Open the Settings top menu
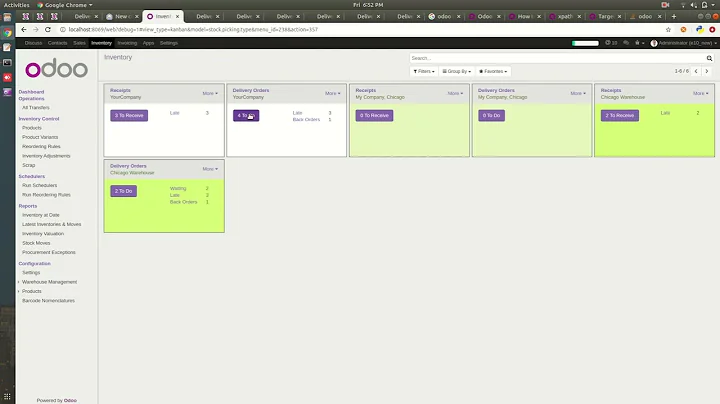The width and height of the screenshot is (720, 404). click(169, 43)
